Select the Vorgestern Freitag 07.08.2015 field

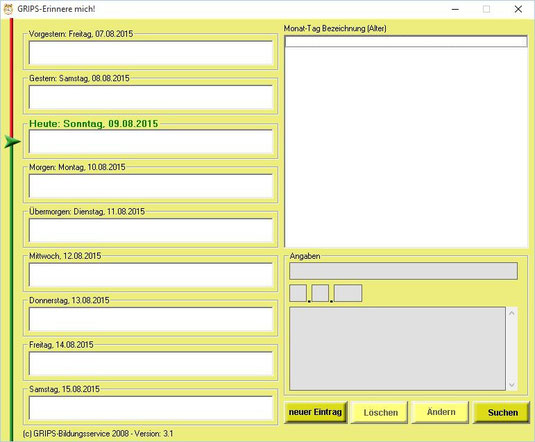(x=151, y=53)
